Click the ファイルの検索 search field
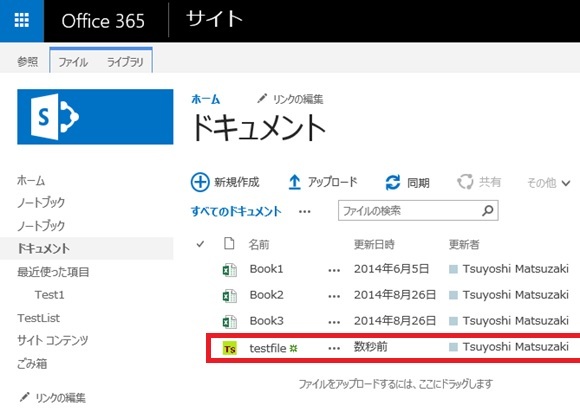The height and width of the screenshot is (412, 580). point(418,211)
